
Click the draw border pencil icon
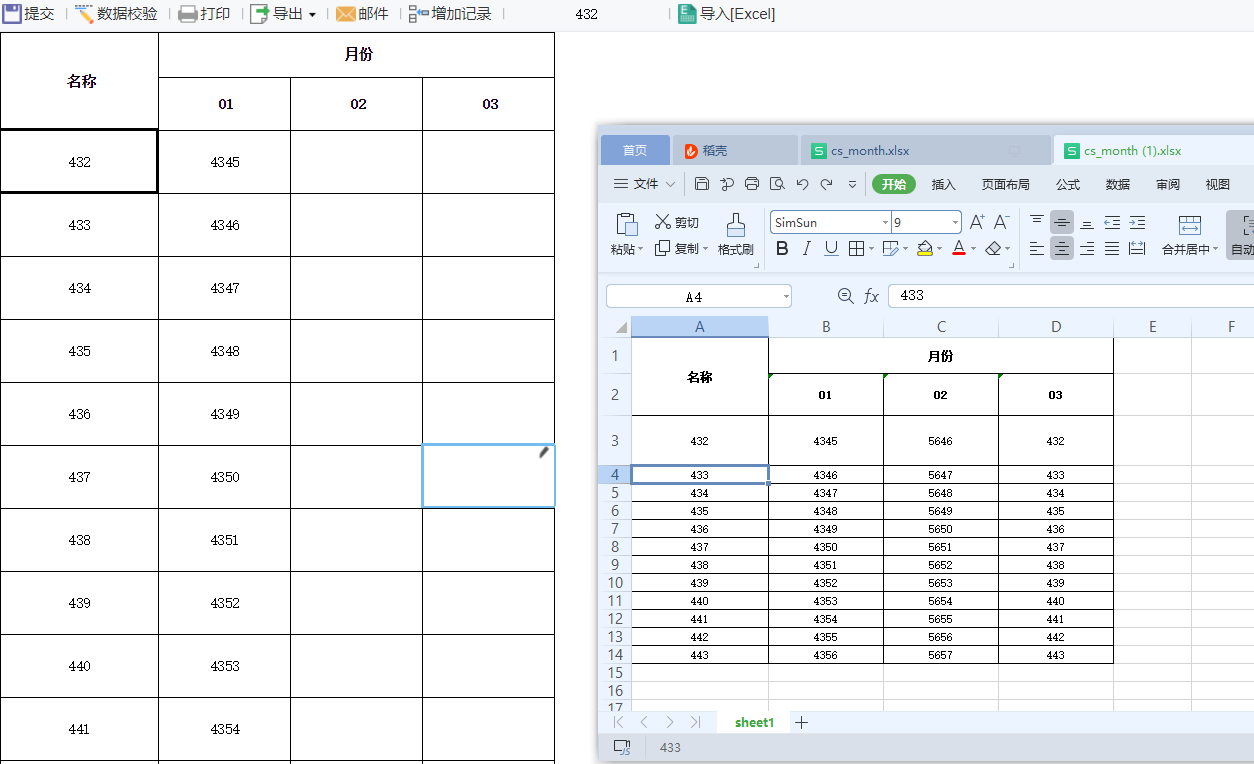pyautogui.click(x=891, y=248)
